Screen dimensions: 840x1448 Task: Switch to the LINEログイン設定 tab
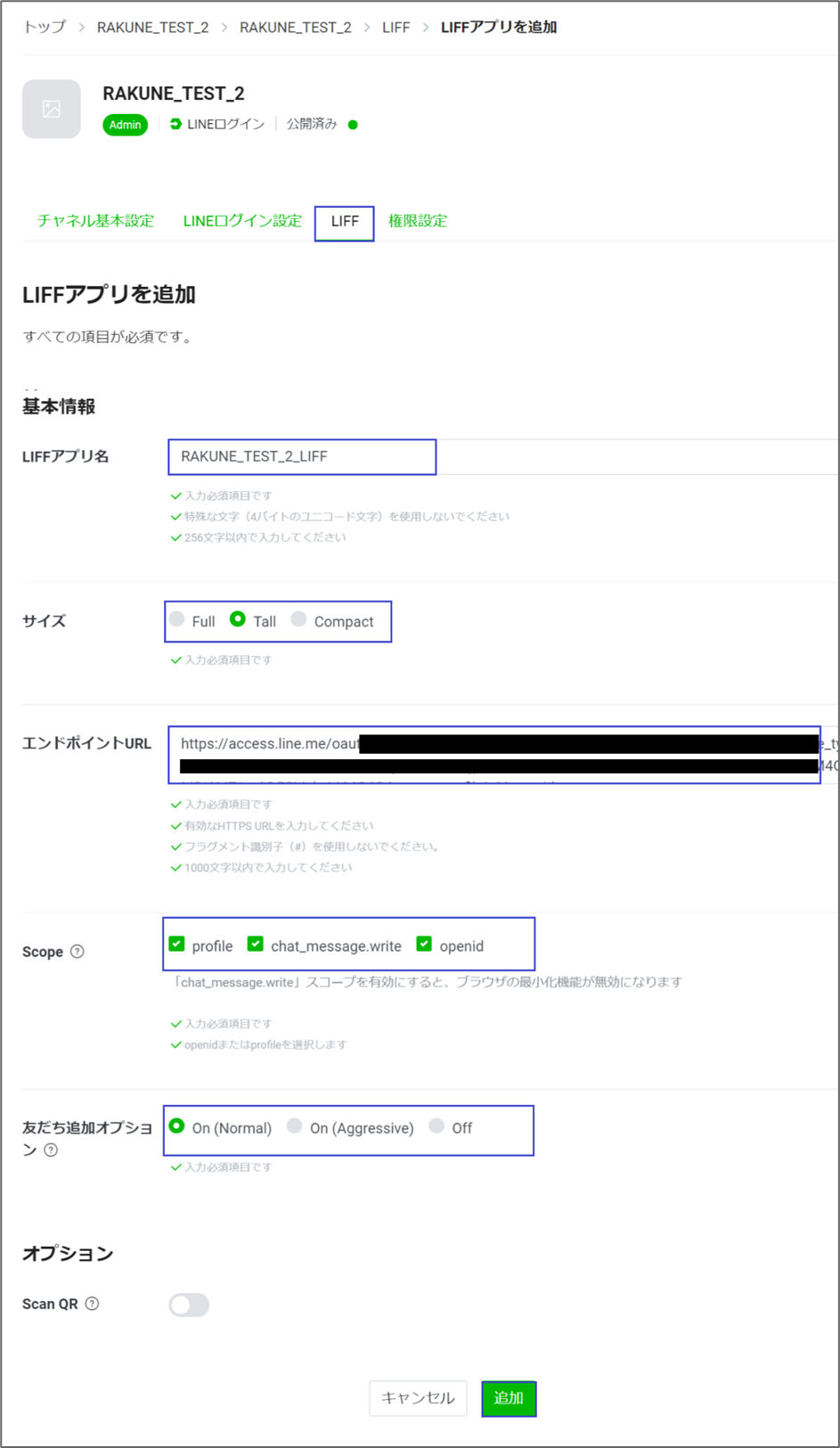coord(242,221)
